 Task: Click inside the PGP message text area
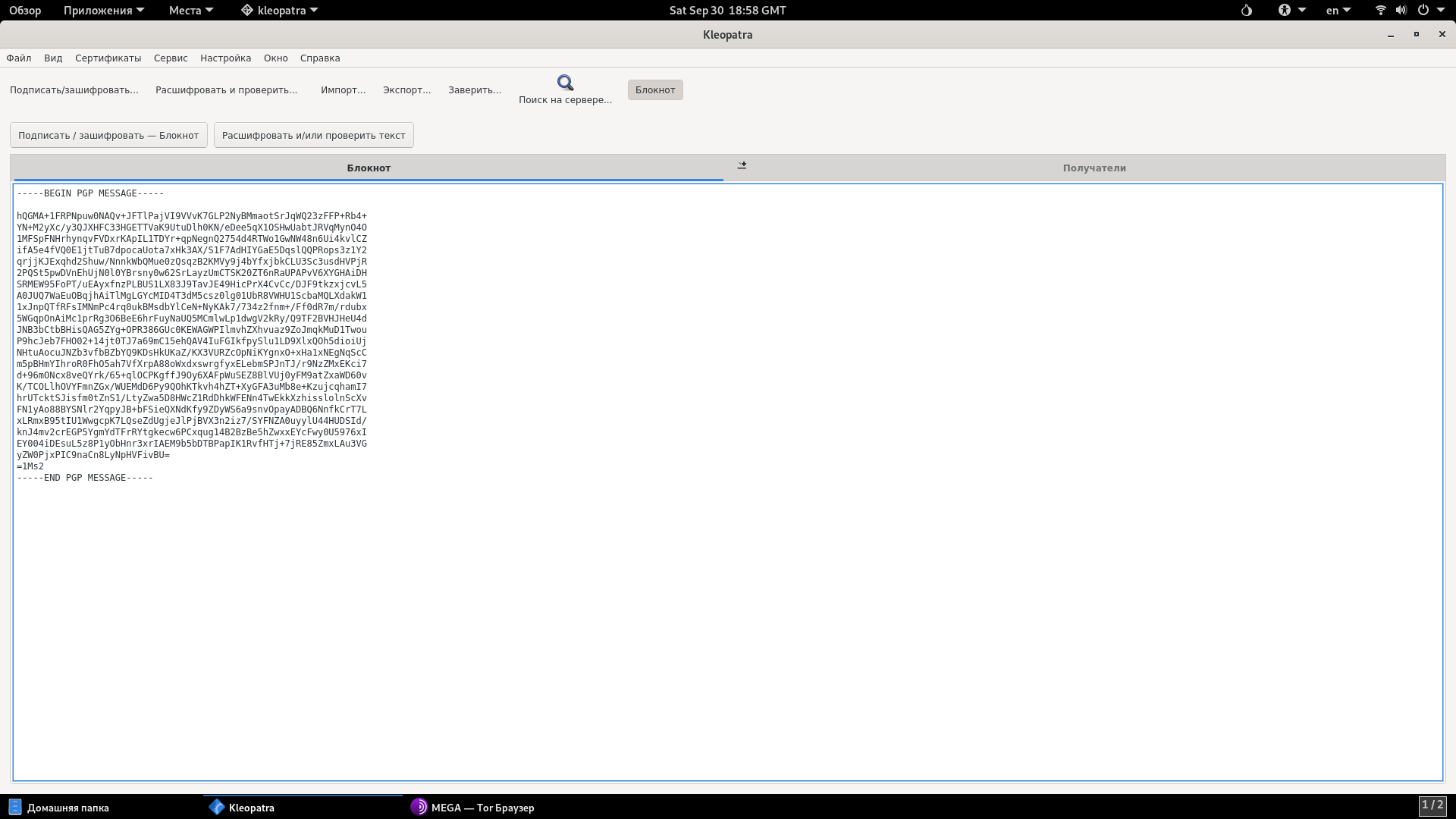pos(728,607)
